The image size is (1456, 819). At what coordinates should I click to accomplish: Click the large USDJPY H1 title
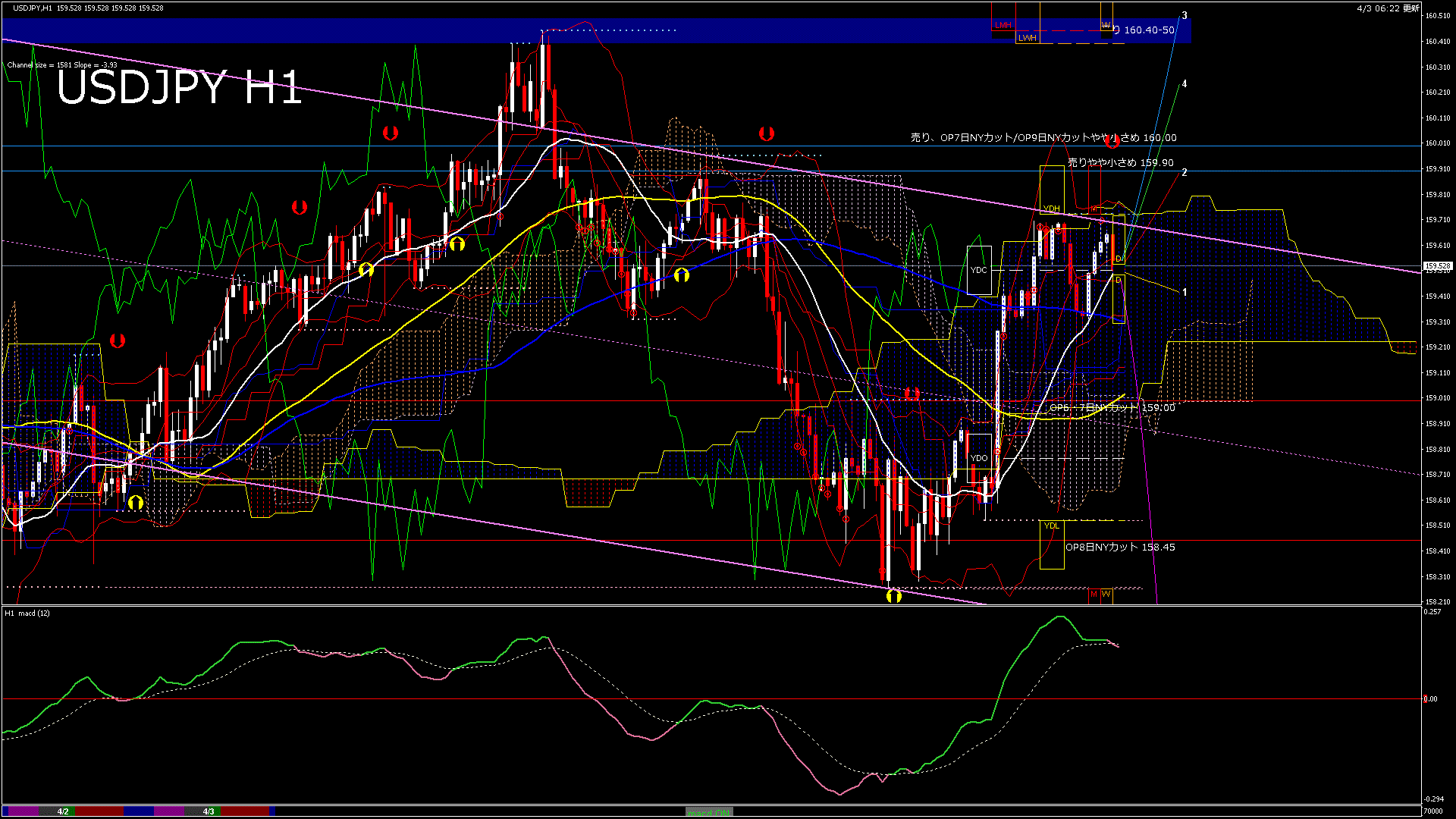(179, 87)
